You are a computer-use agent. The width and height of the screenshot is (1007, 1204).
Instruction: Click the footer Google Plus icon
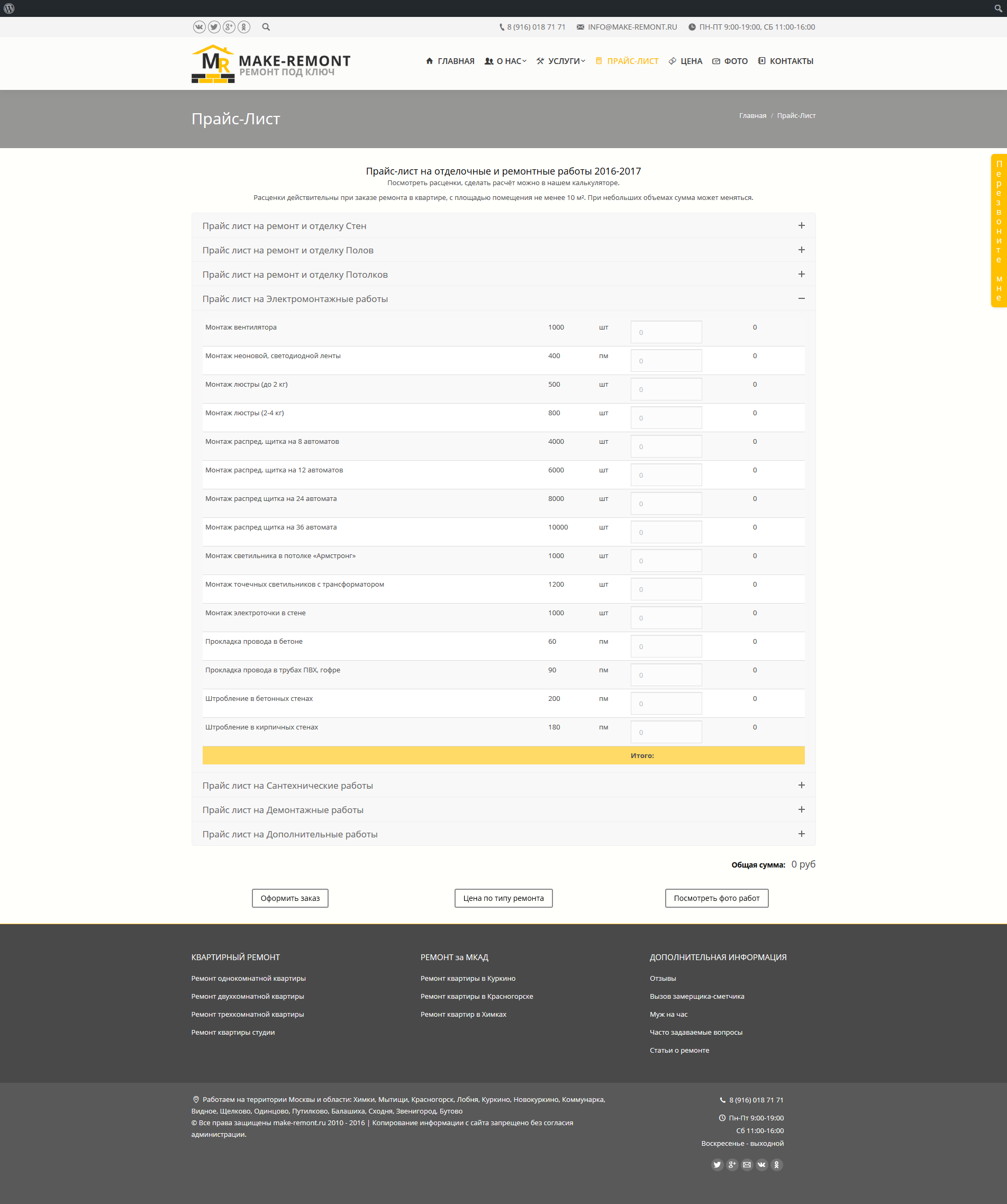(x=732, y=1164)
